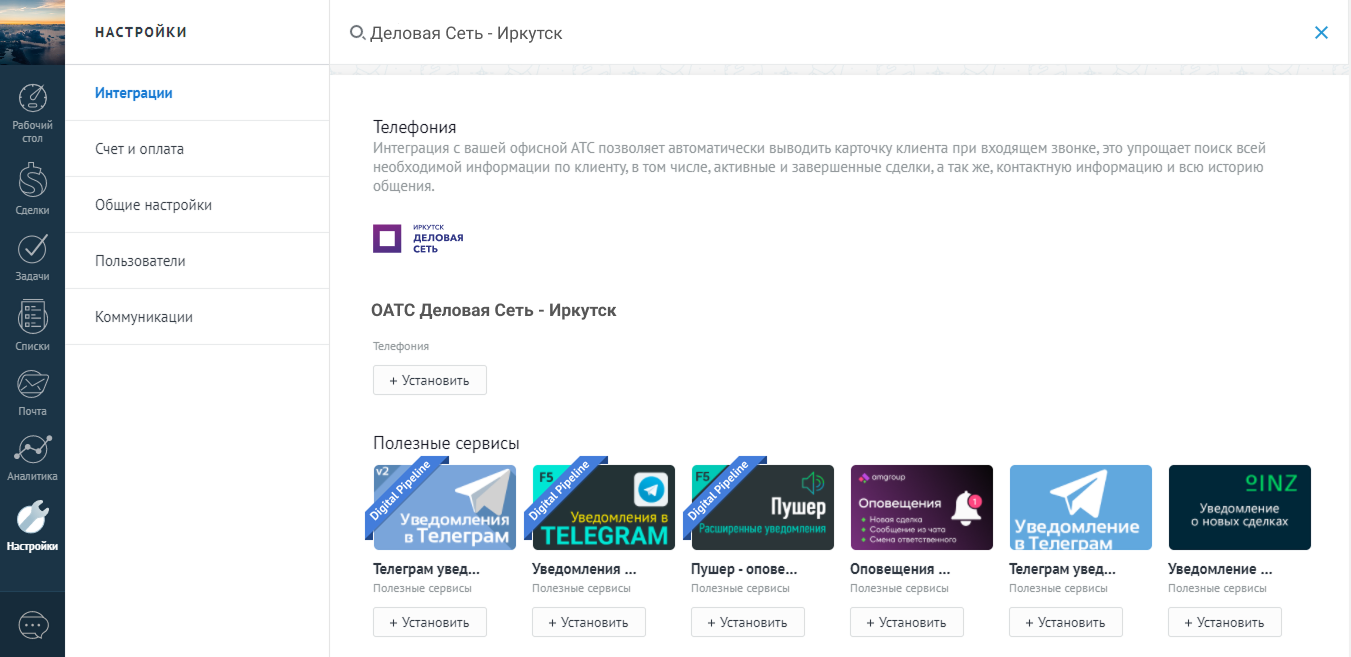Go to Сделки in sidebar

pyautogui.click(x=32, y=181)
